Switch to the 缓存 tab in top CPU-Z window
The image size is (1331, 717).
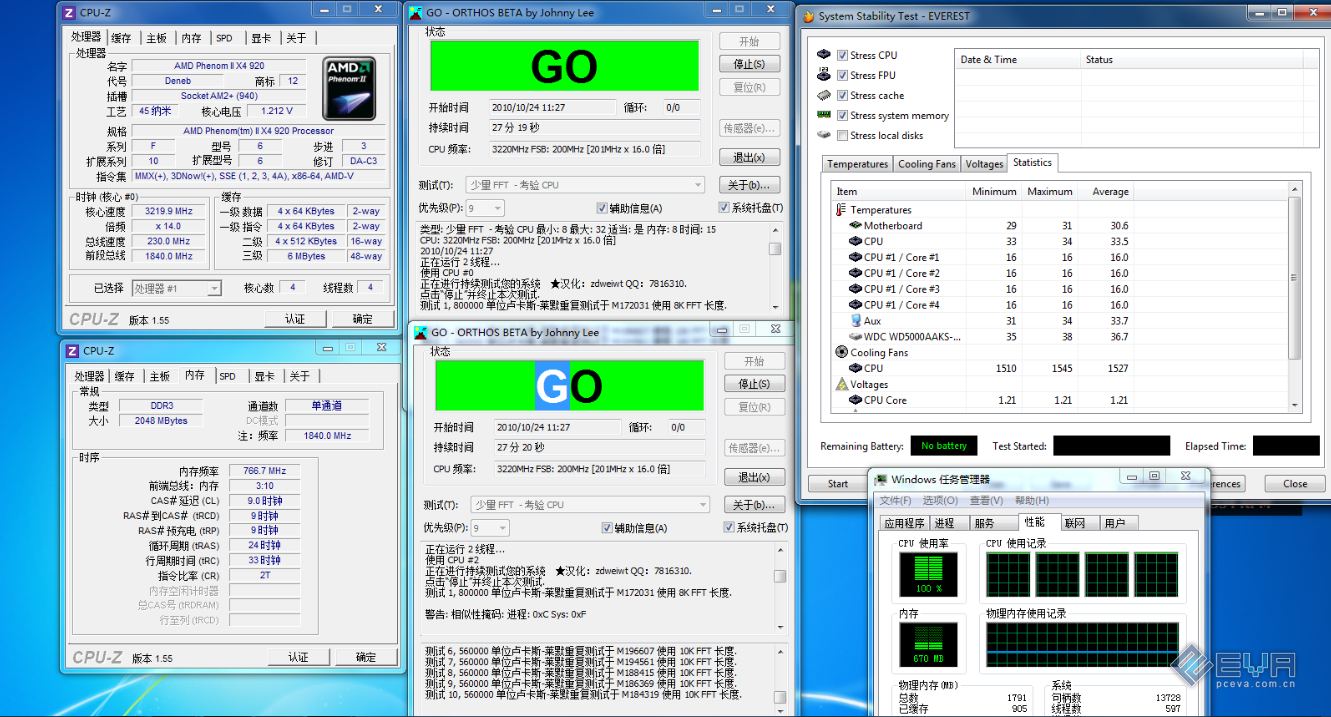click(x=121, y=38)
